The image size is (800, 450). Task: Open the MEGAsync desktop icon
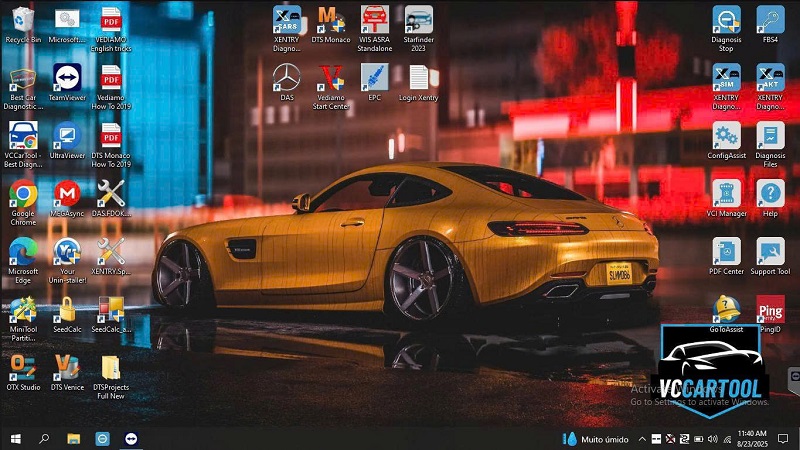tap(67, 193)
